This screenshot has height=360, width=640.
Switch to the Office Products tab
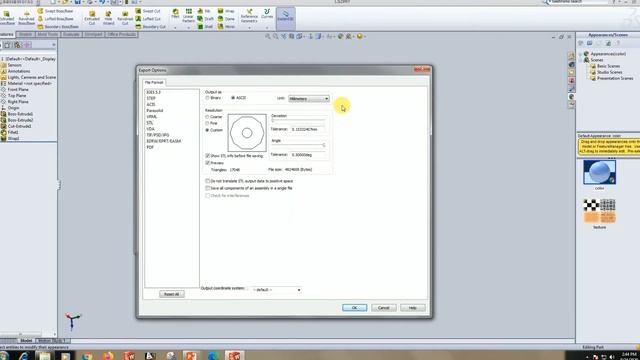click(x=122, y=35)
